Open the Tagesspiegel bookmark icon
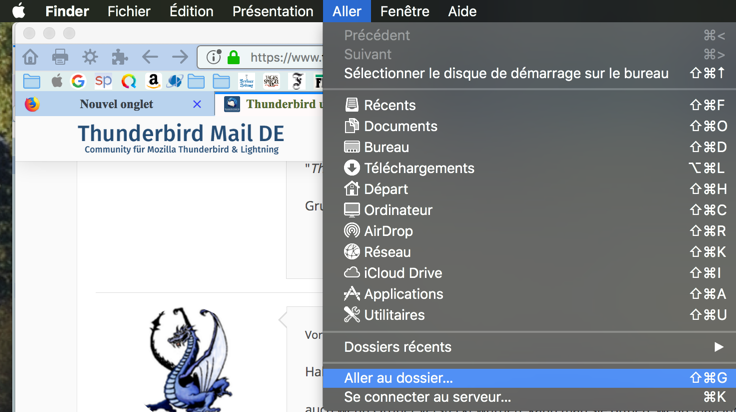The image size is (736, 412). [271, 81]
